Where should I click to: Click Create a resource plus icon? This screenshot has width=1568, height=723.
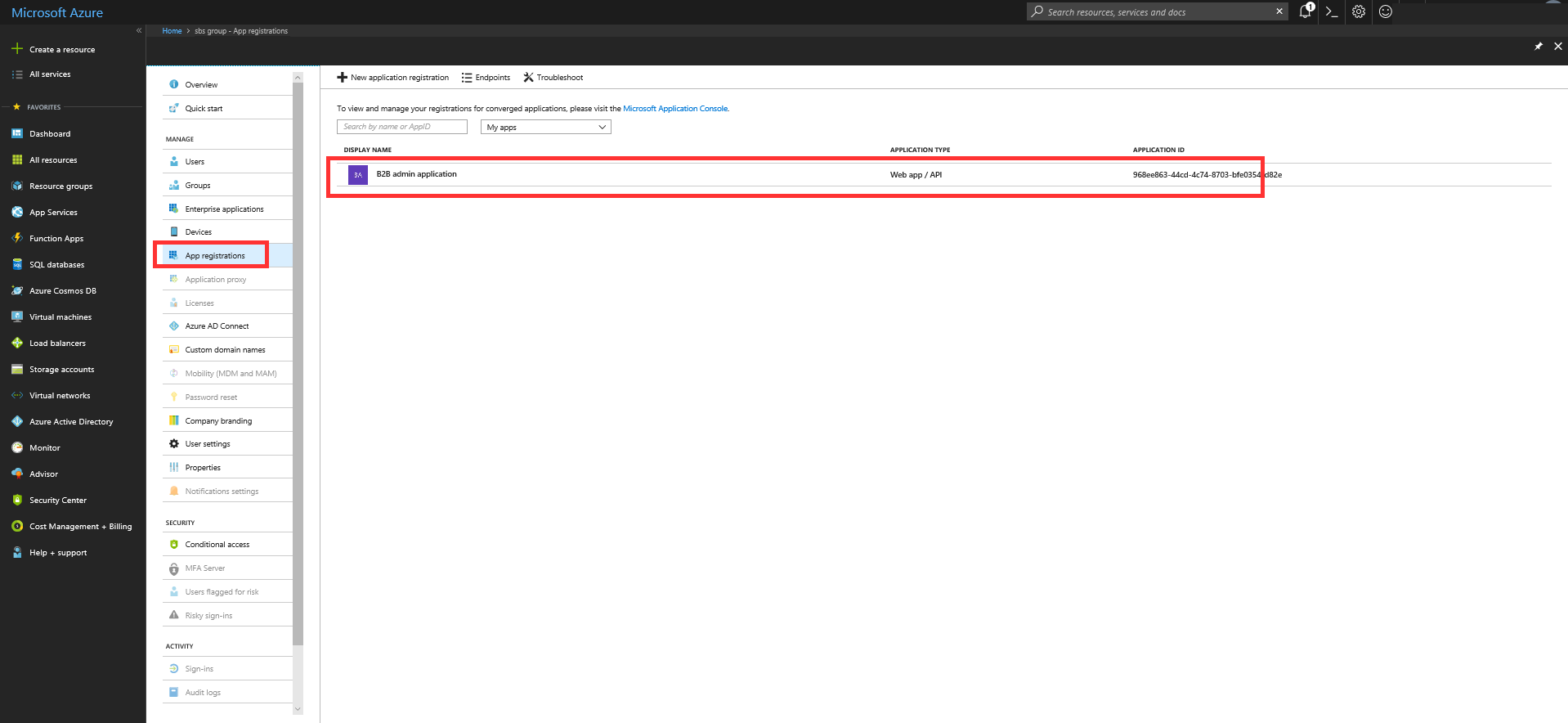point(16,49)
